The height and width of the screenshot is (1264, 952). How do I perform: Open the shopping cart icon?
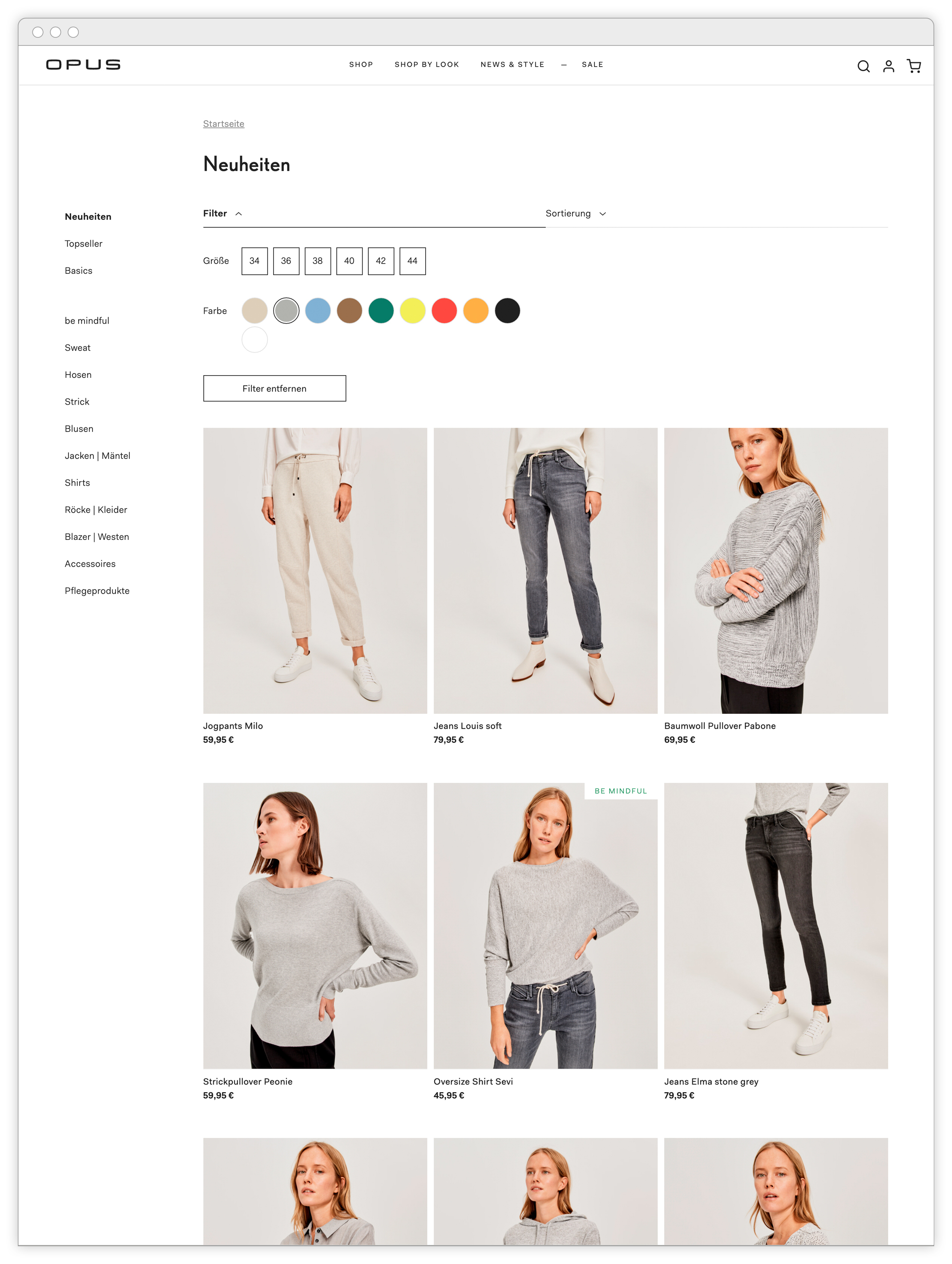click(913, 66)
